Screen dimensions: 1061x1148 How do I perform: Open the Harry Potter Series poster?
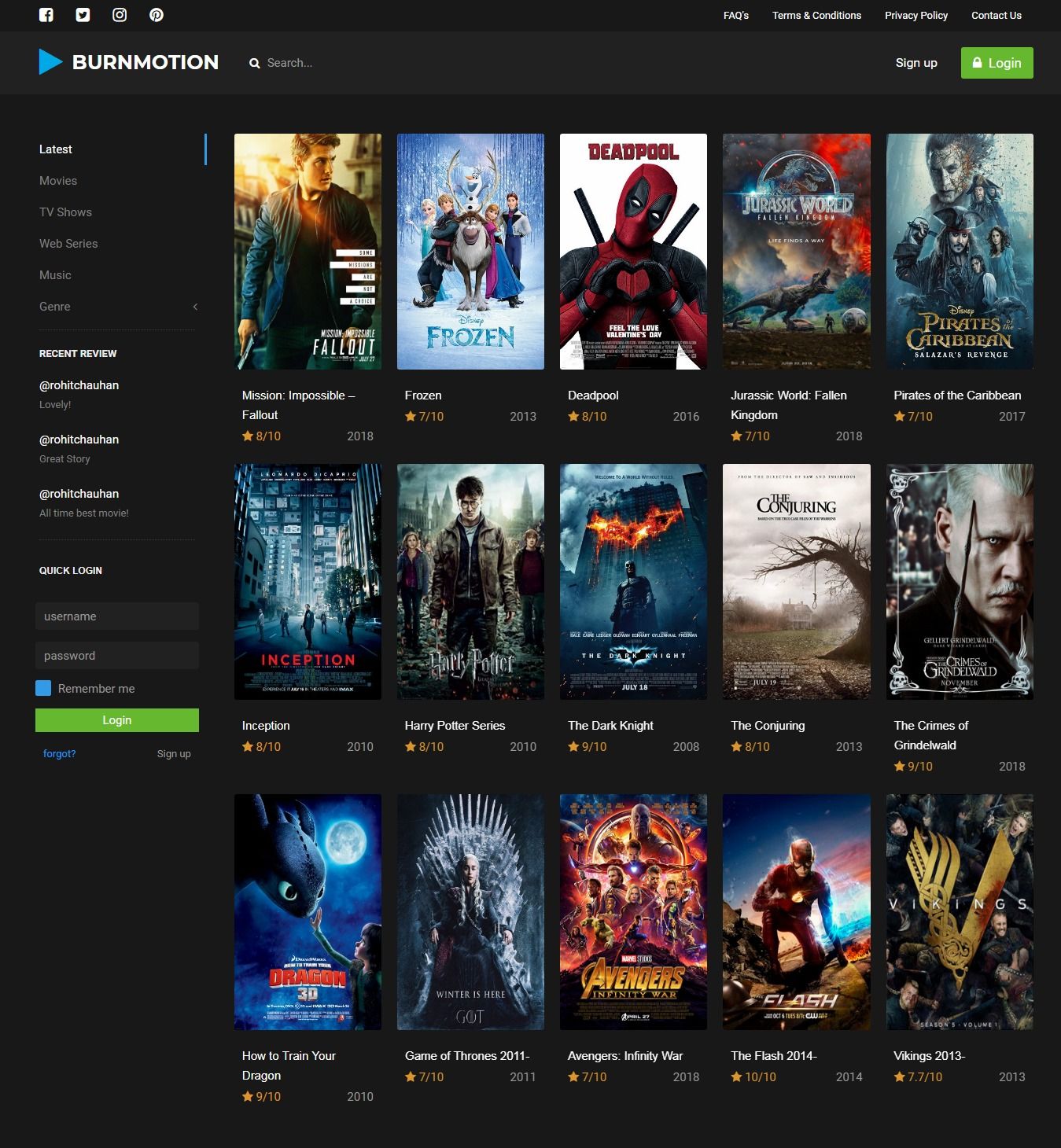470,582
